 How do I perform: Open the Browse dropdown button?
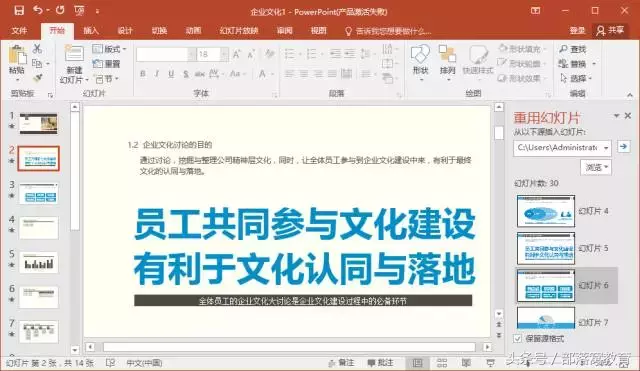[596, 167]
